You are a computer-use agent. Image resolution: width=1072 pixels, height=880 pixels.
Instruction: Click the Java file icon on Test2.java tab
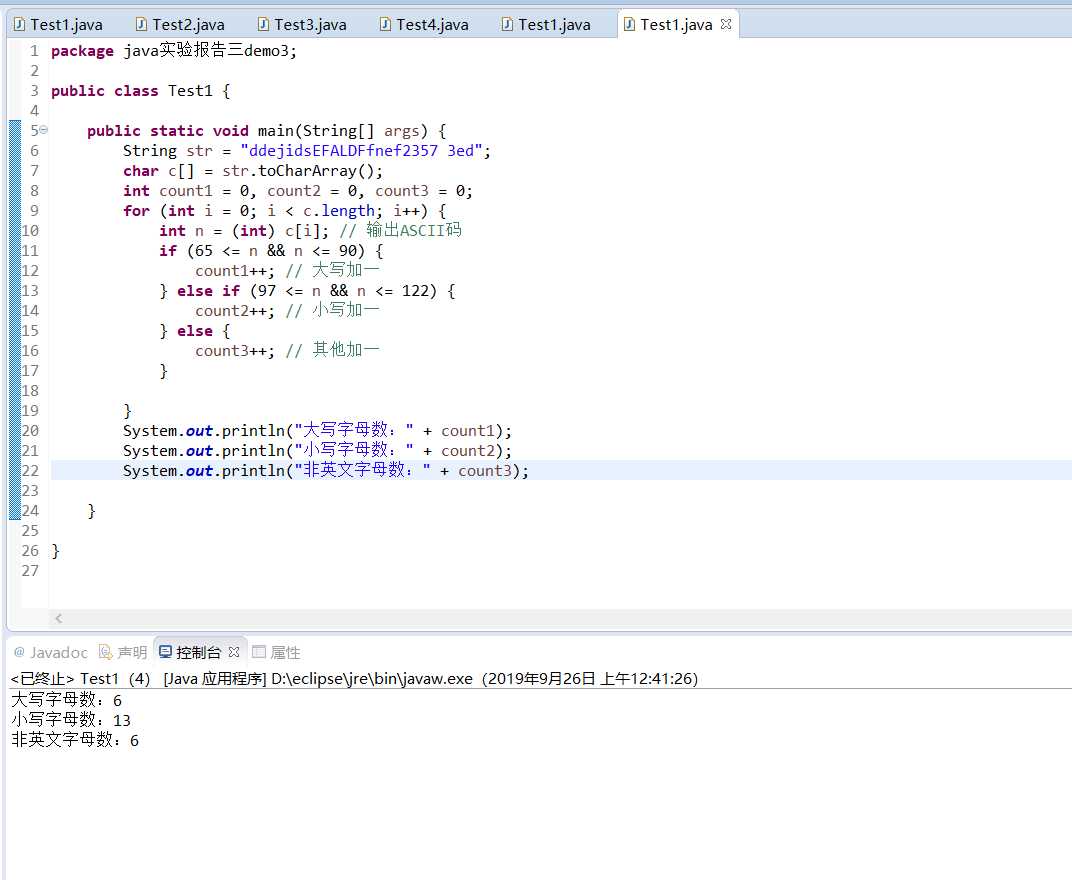tap(142, 25)
